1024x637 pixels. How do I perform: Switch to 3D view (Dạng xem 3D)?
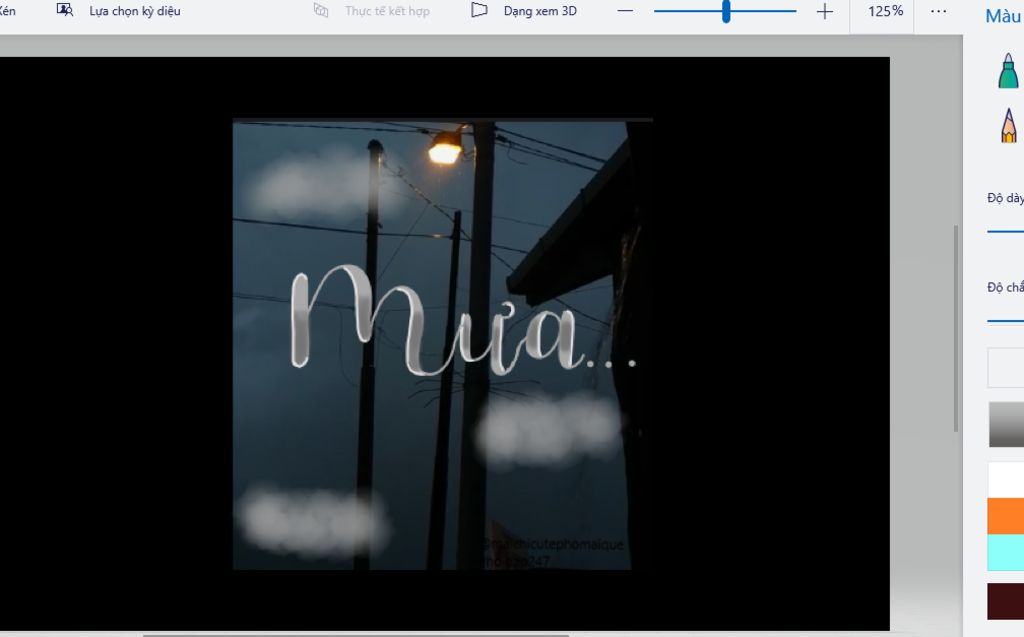click(x=524, y=10)
